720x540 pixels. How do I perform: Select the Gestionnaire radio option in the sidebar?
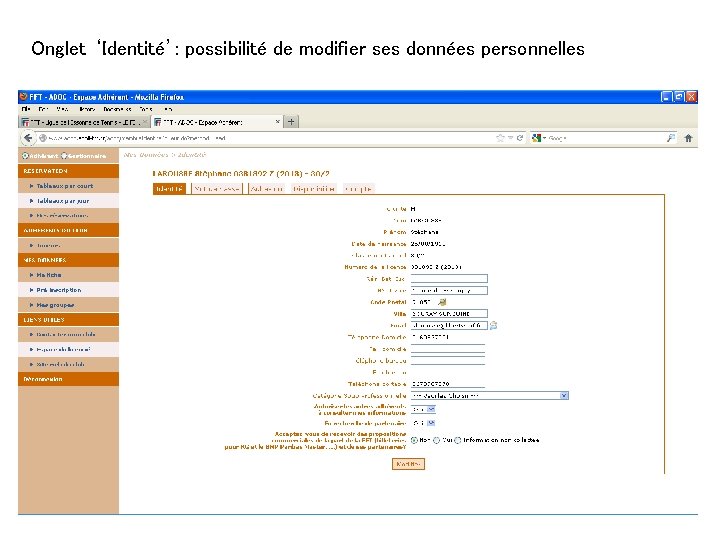64,156
